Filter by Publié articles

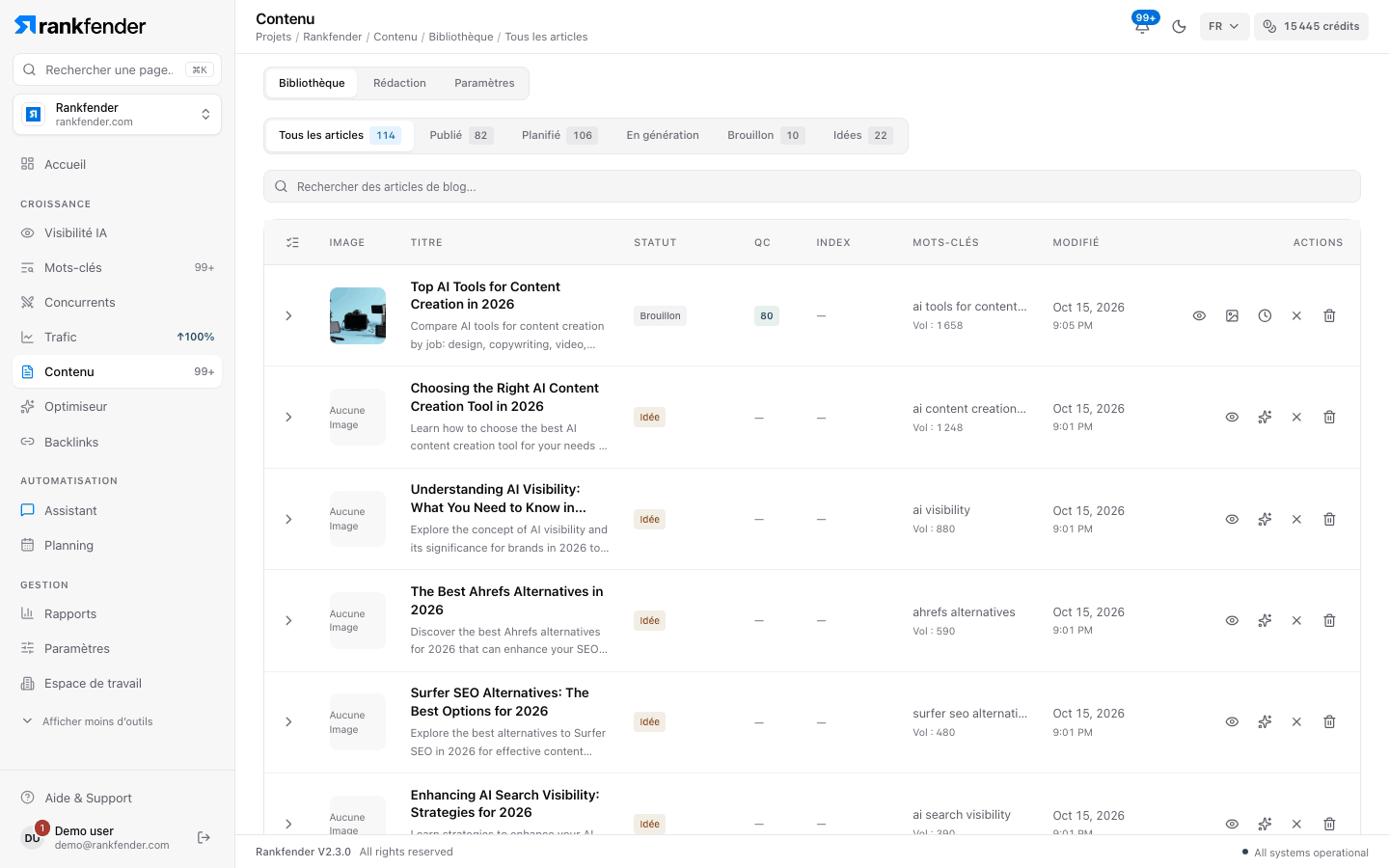tap(461, 135)
